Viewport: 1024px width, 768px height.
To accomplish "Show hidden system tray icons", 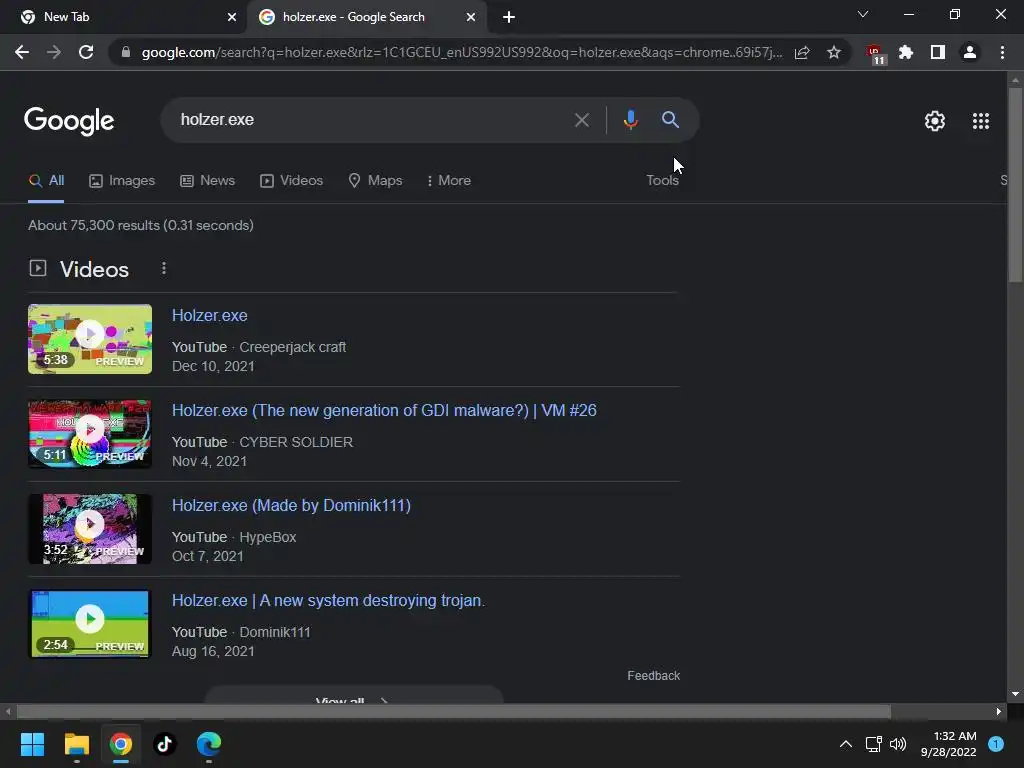I will 846,744.
